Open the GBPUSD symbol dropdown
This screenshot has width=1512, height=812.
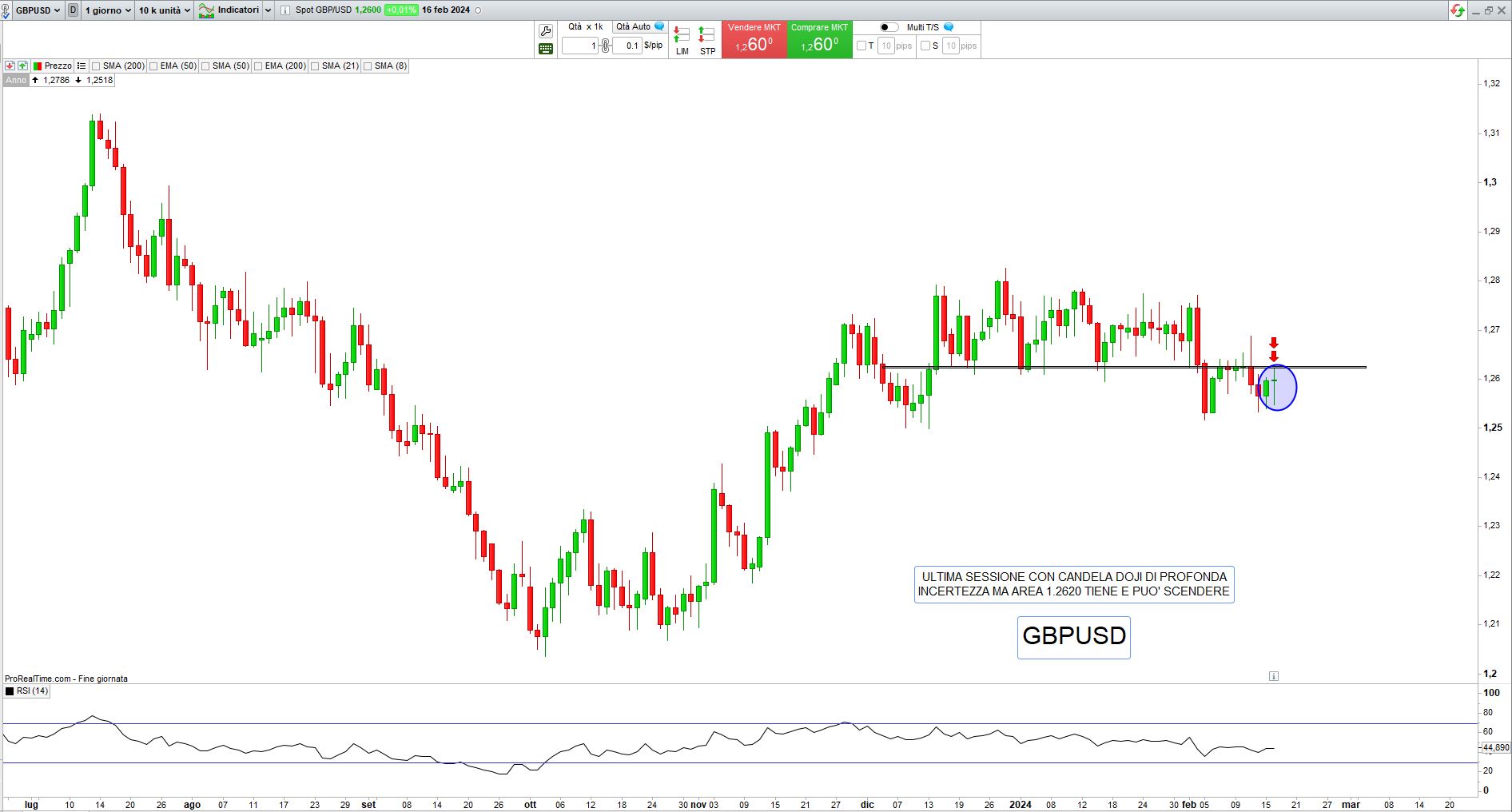(37, 10)
